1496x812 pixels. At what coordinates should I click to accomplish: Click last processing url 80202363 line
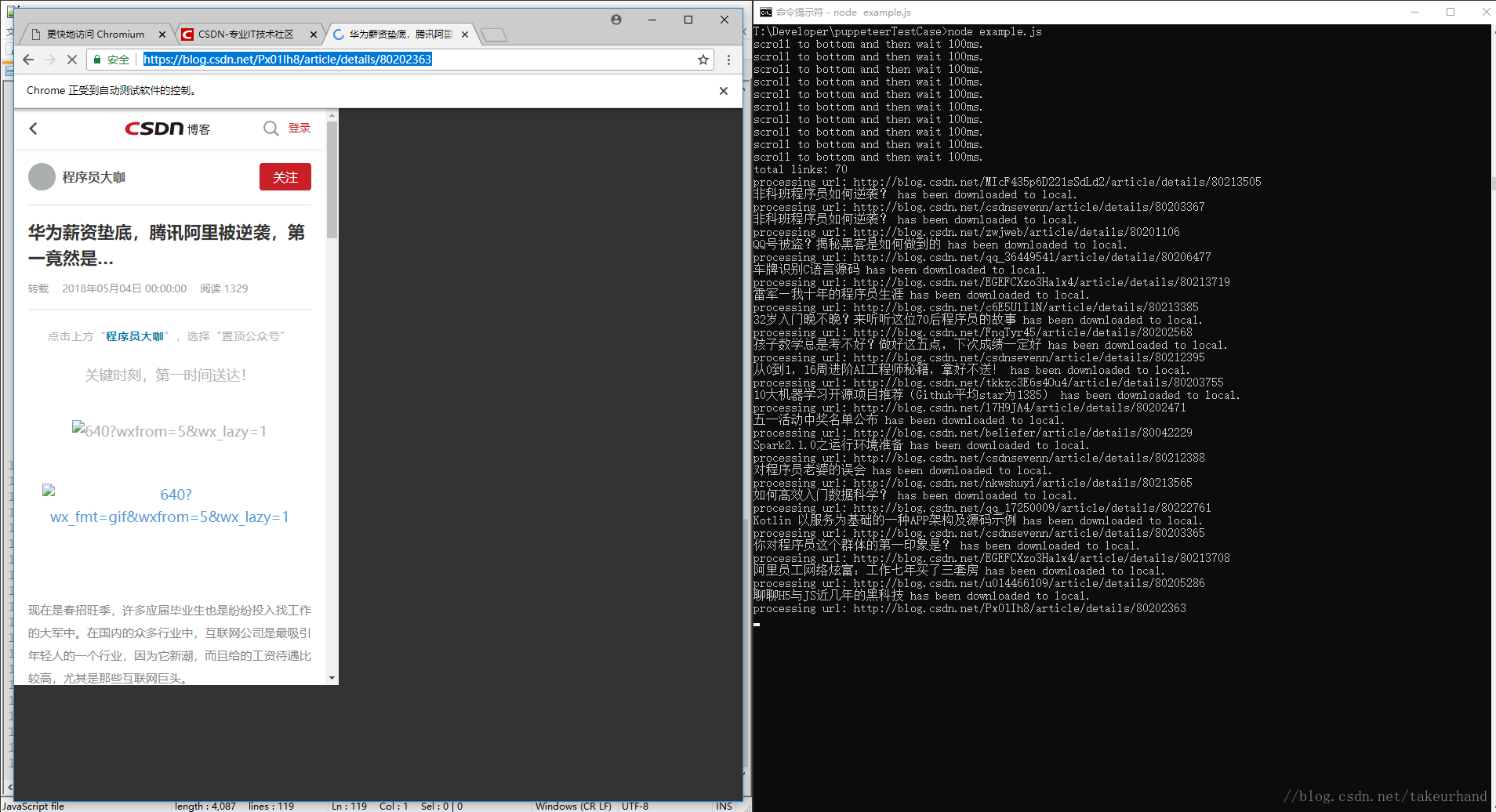(970, 608)
